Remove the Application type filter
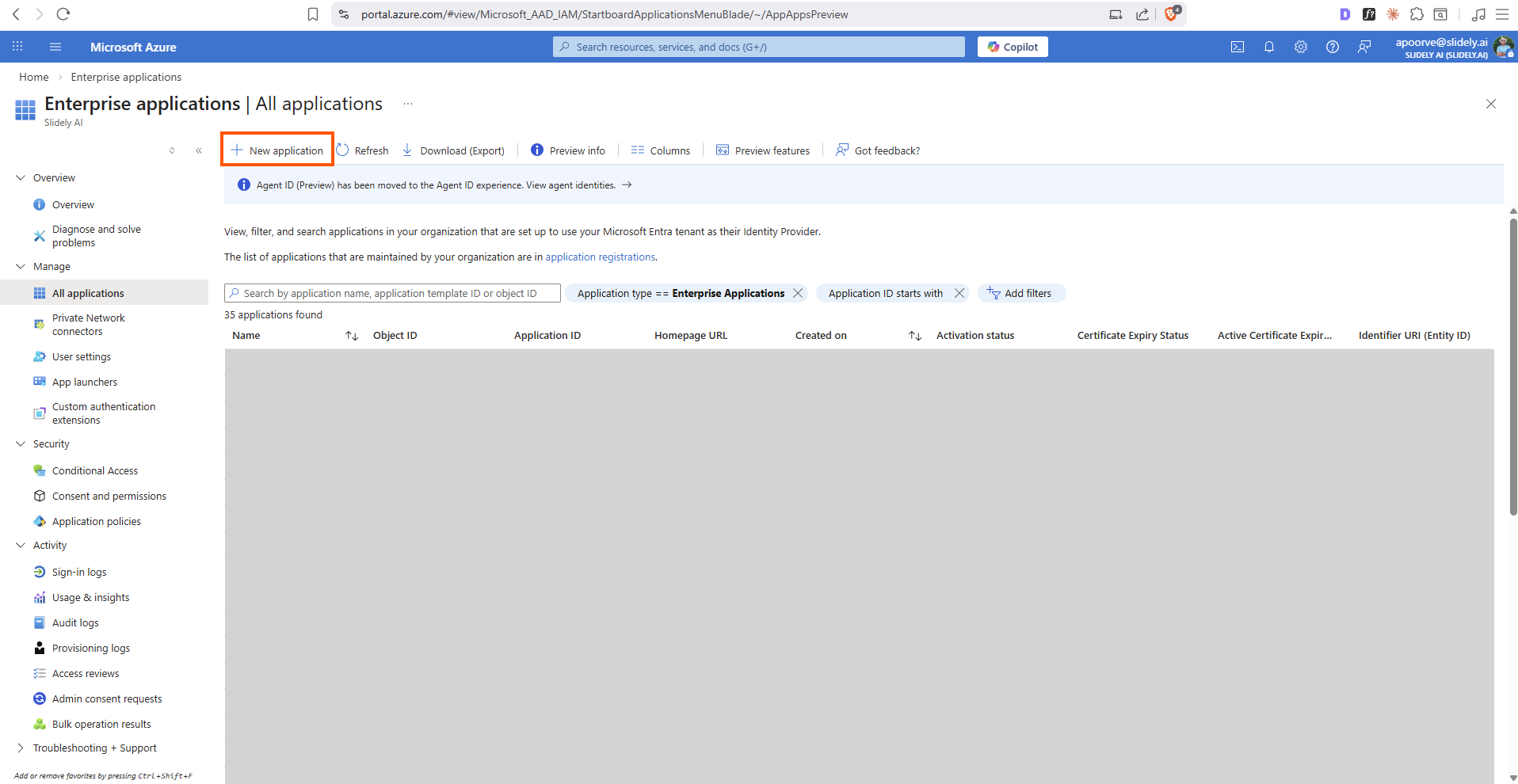The height and width of the screenshot is (784, 1518). point(798,293)
